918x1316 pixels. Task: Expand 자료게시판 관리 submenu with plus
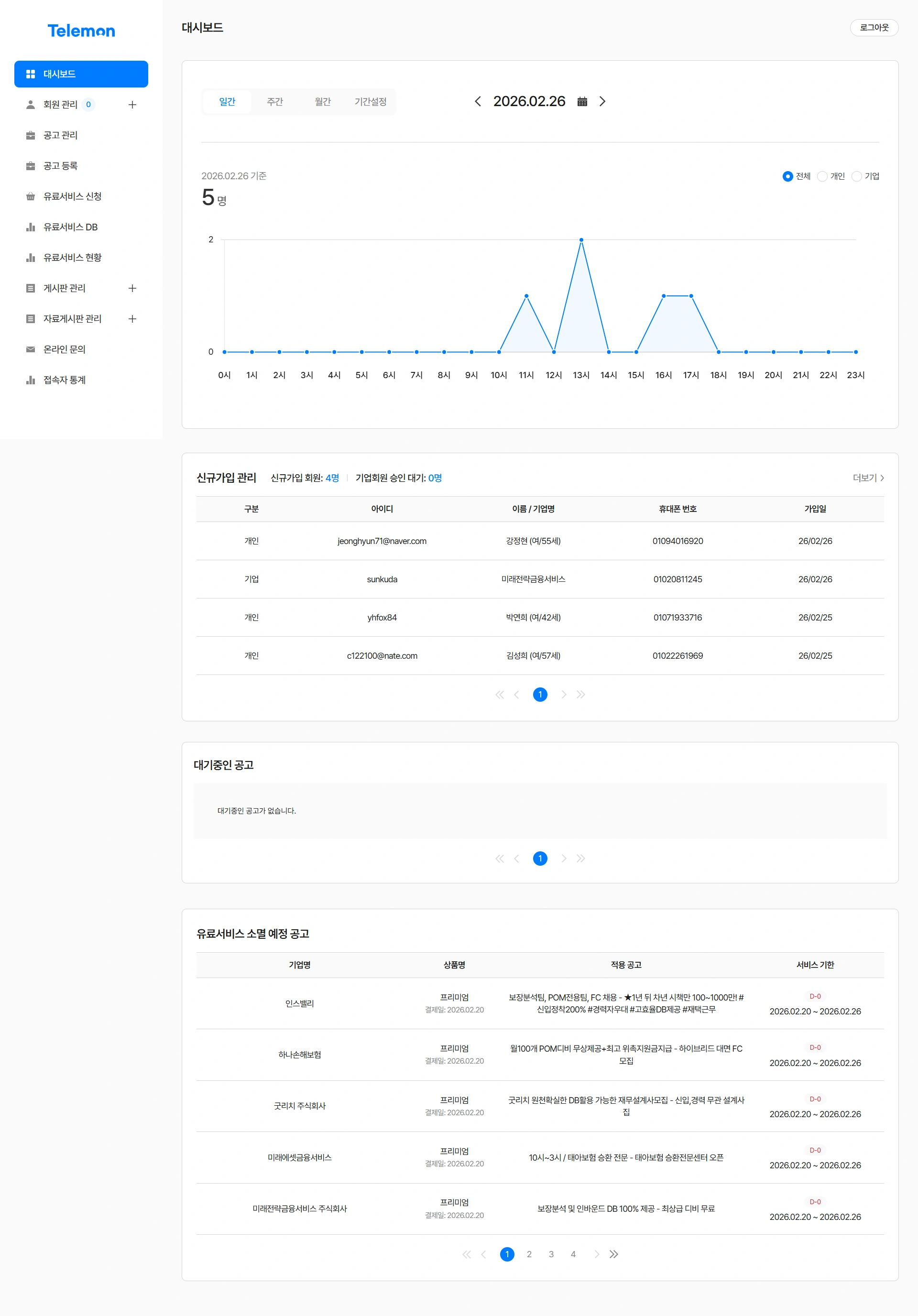pos(132,319)
